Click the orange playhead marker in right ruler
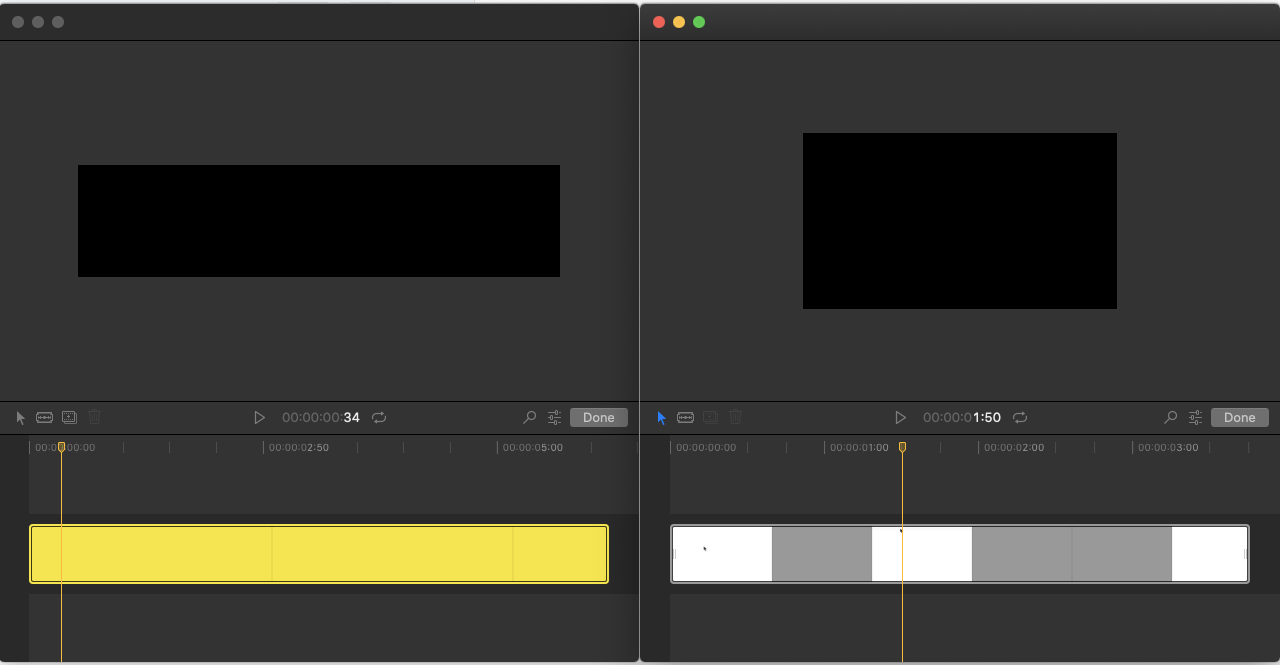 tap(902, 447)
